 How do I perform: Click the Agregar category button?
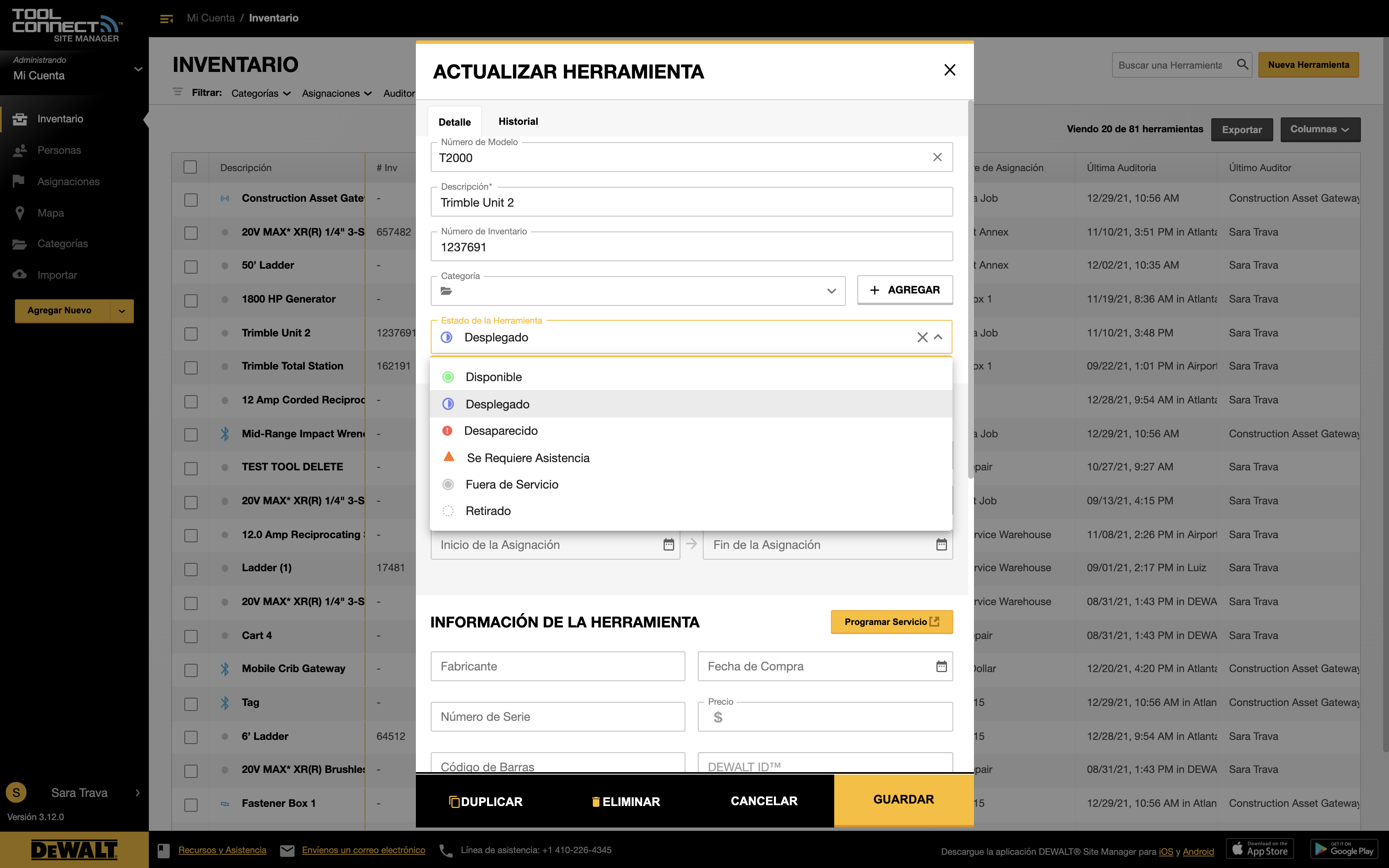[x=905, y=290]
